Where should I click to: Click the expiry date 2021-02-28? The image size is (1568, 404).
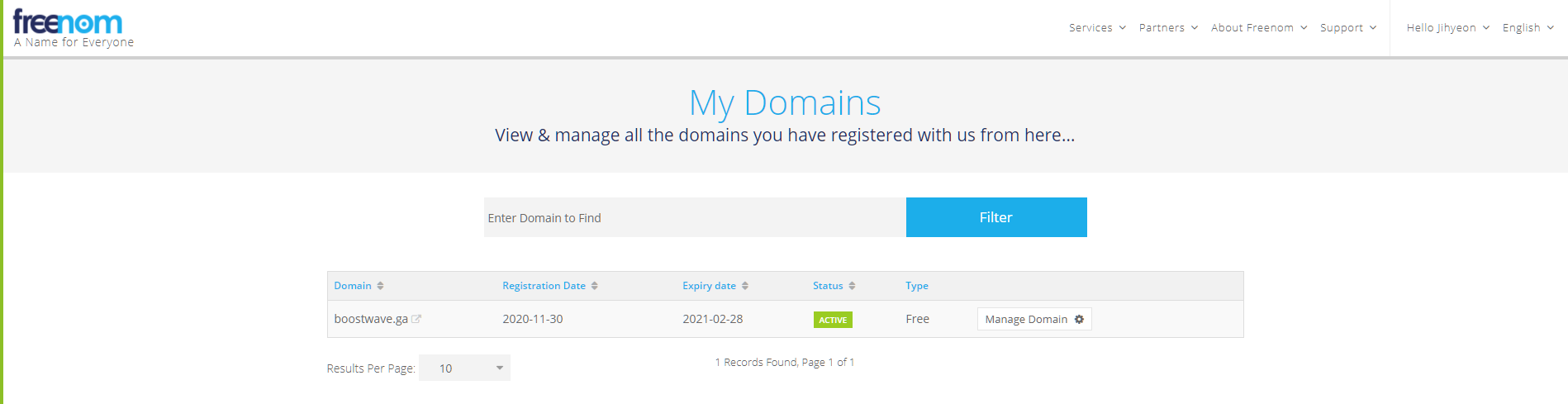(712, 319)
